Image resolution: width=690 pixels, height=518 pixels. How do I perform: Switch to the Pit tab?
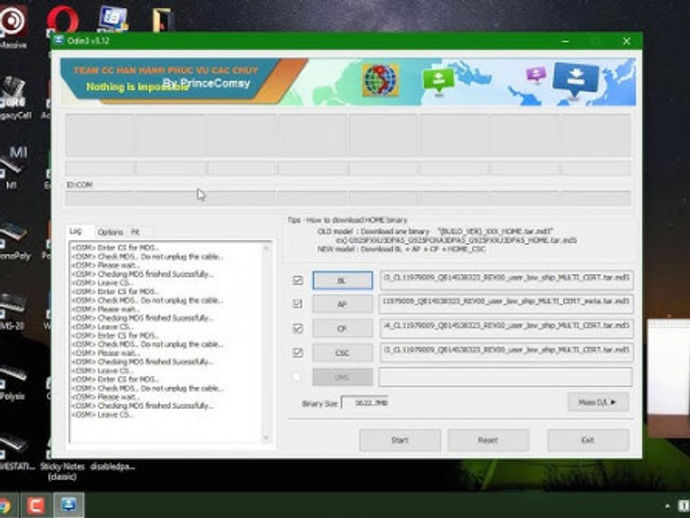pyautogui.click(x=136, y=232)
